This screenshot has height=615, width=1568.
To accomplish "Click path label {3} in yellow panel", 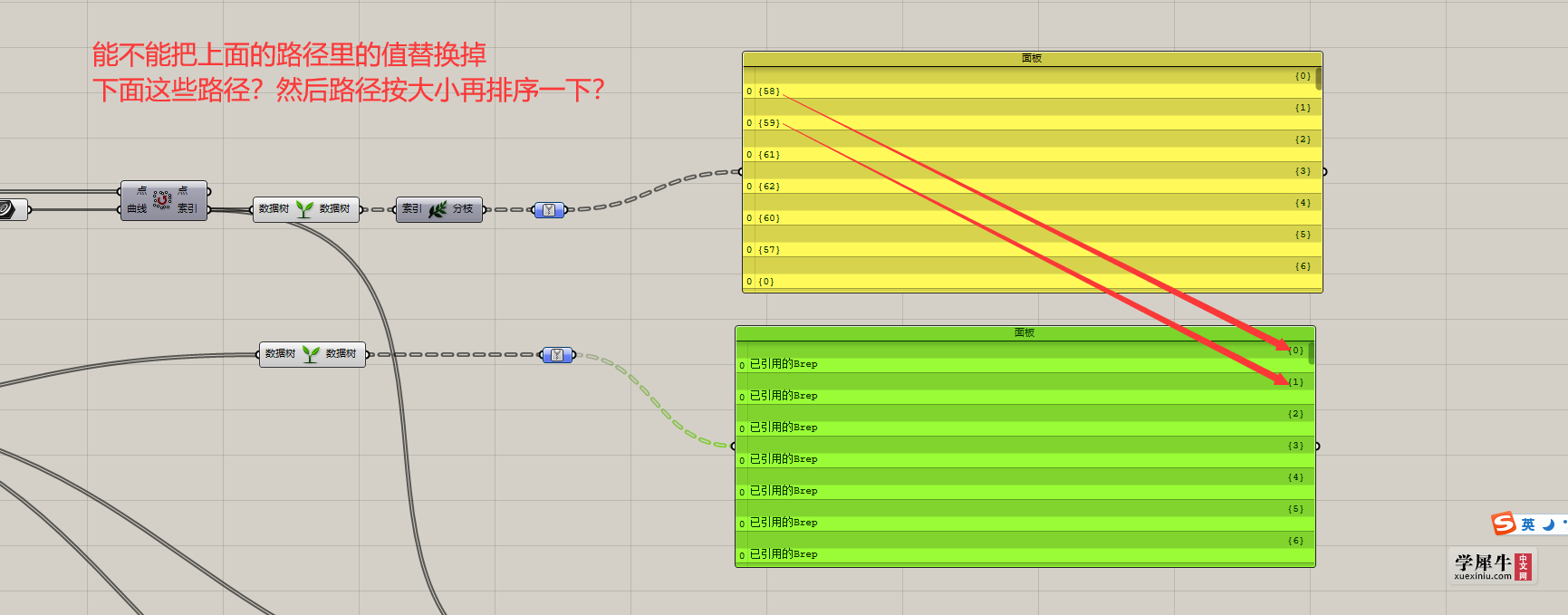I will pos(1303,171).
